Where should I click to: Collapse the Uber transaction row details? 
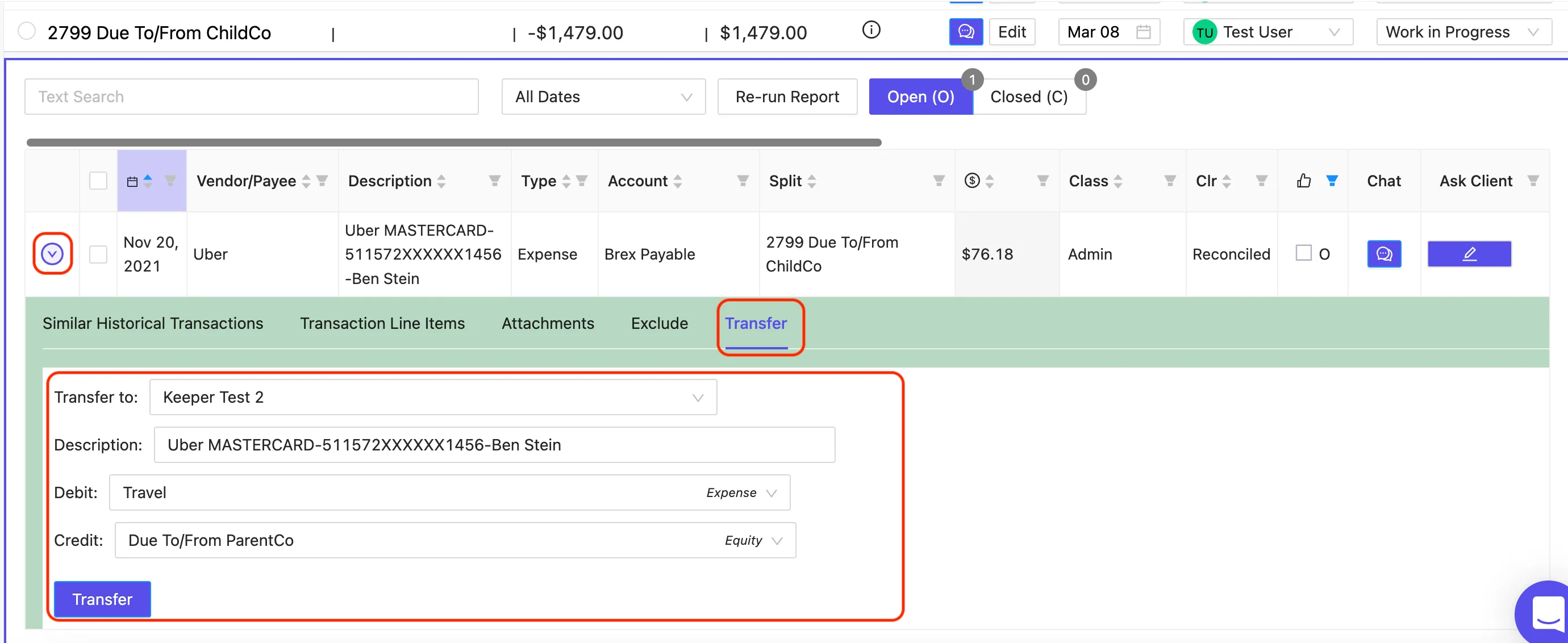(x=52, y=254)
